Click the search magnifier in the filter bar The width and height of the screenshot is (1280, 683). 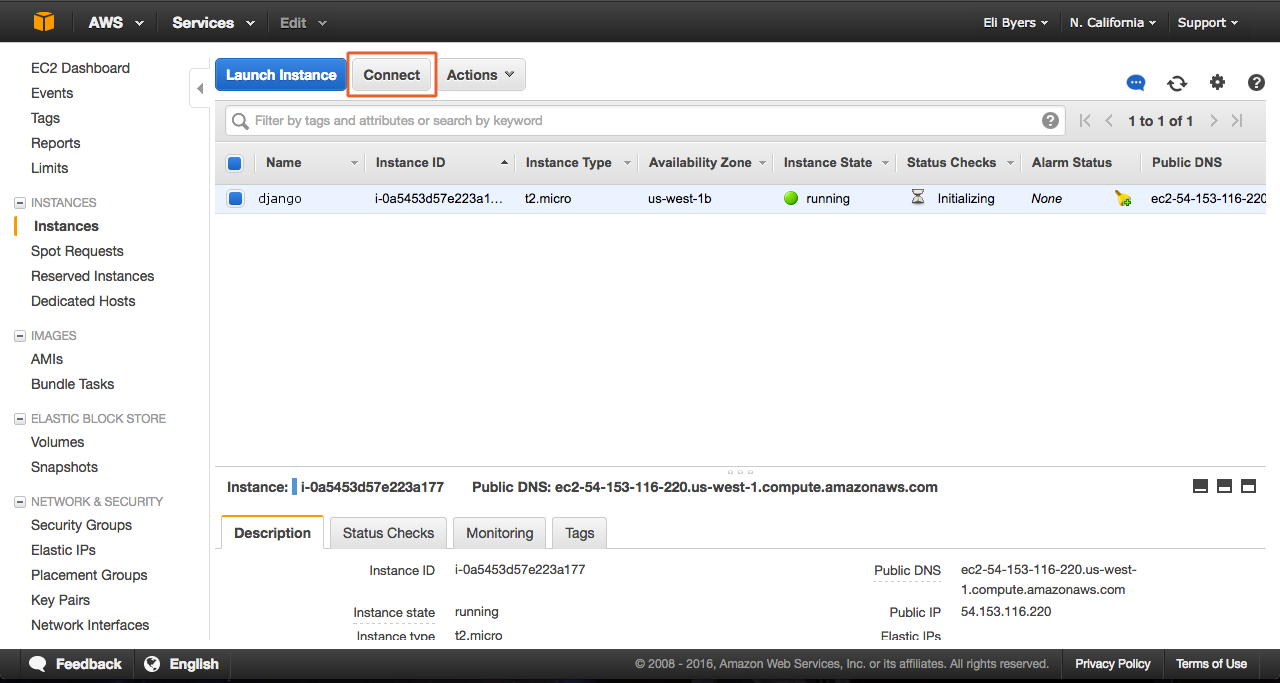click(x=239, y=120)
